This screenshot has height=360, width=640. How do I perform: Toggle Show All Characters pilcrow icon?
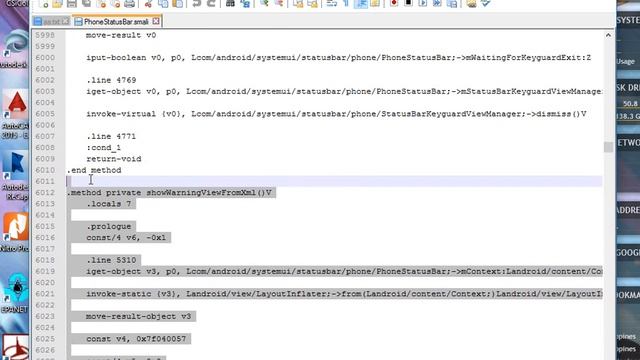[346, 4]
